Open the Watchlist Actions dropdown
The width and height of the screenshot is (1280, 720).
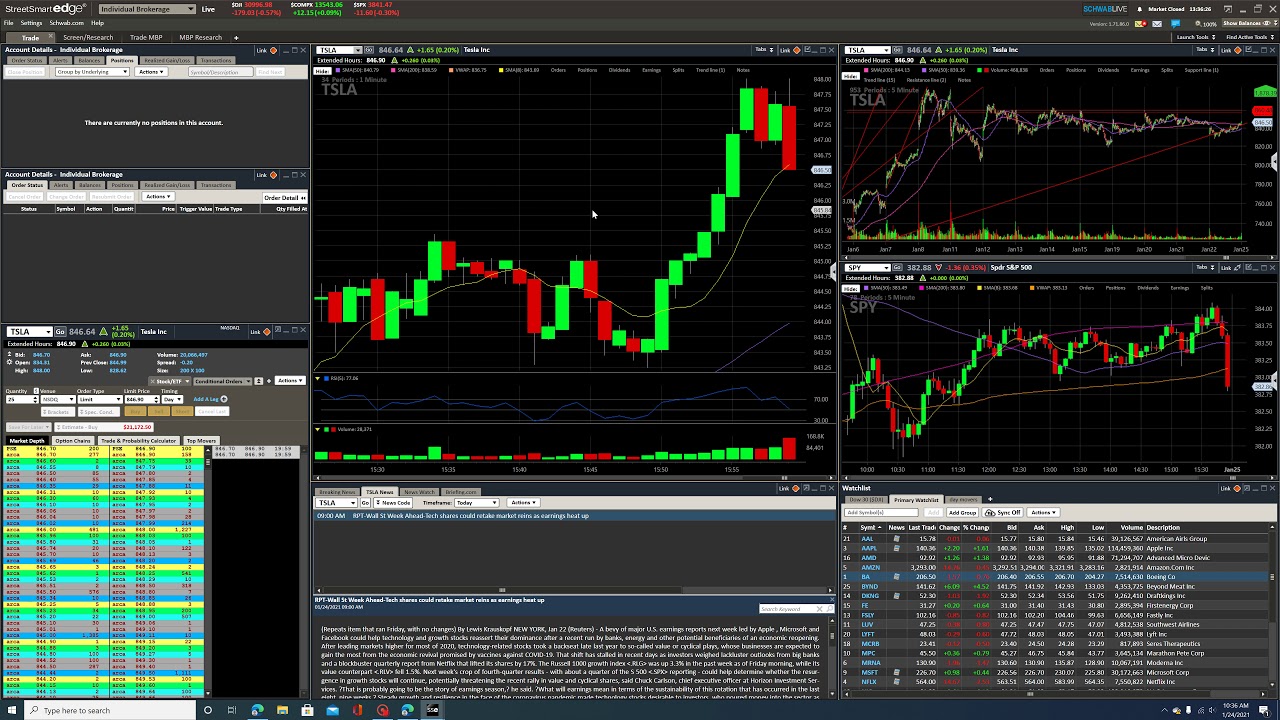1043,512
